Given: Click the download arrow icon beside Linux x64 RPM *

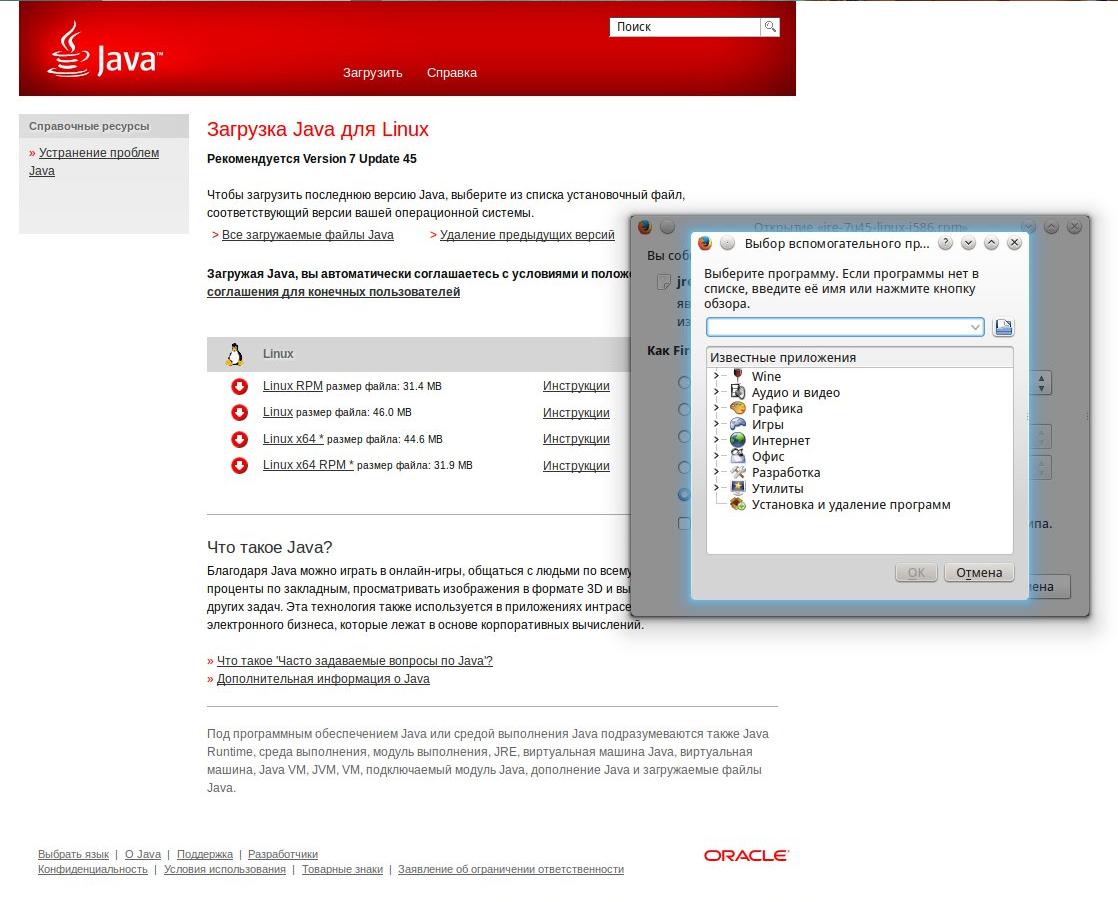Looking at the screenshot, I should tap(240, 466).
